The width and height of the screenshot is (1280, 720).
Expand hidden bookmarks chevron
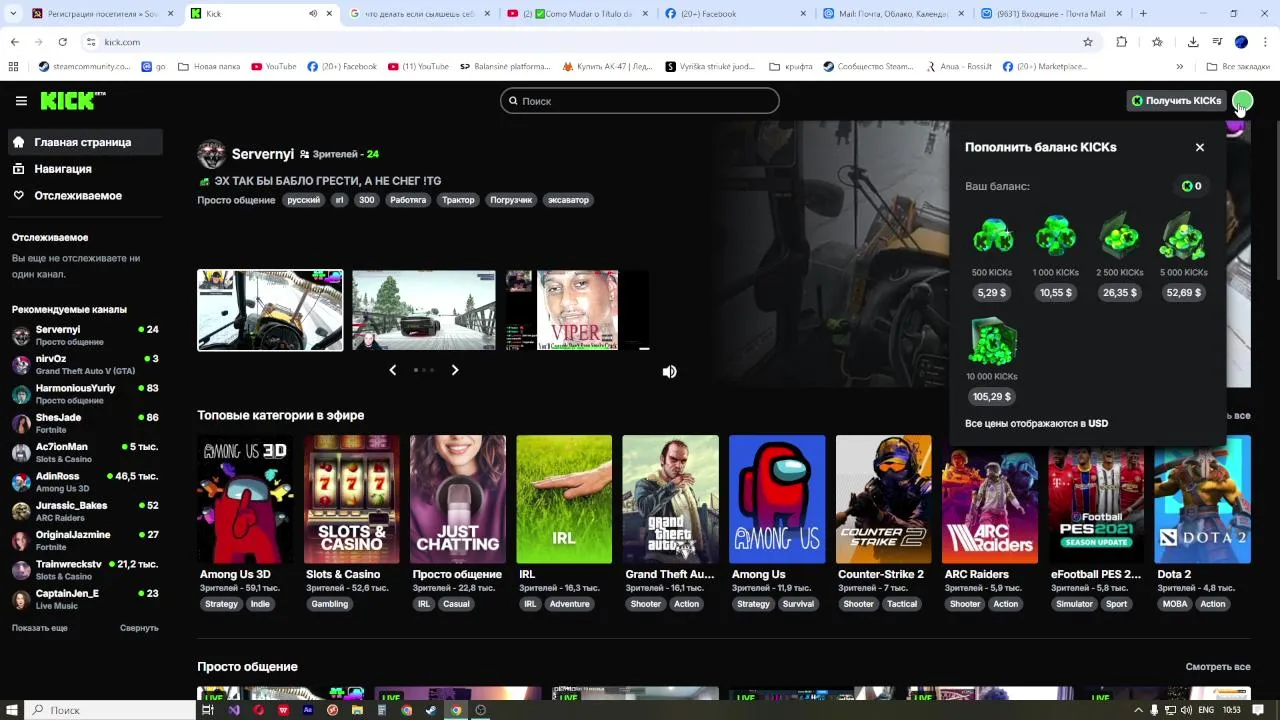1180,67
